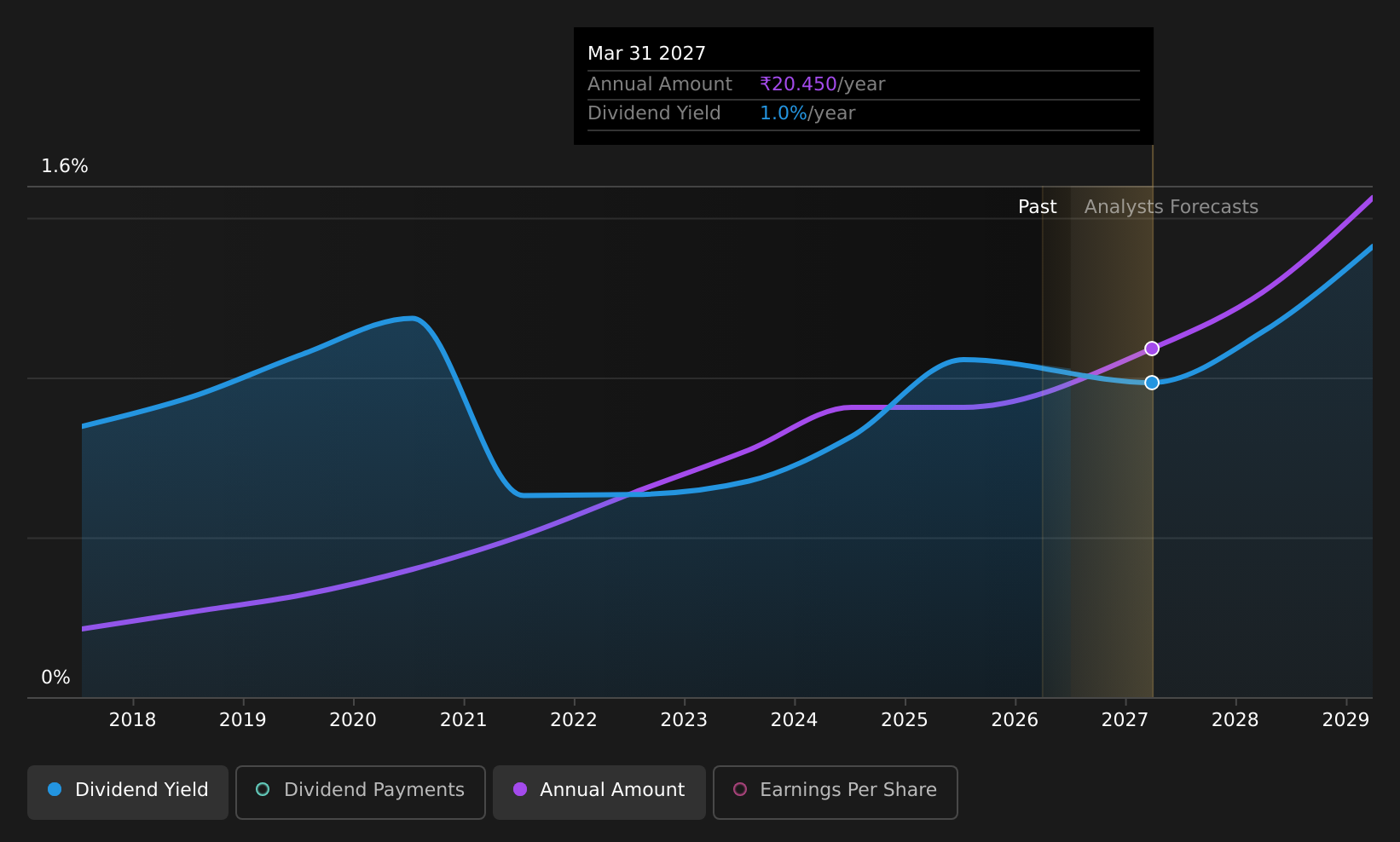This screenshot has width=1400, height=842.
Task: Click the 2028 x-axis label
Action: point(1235,720)
